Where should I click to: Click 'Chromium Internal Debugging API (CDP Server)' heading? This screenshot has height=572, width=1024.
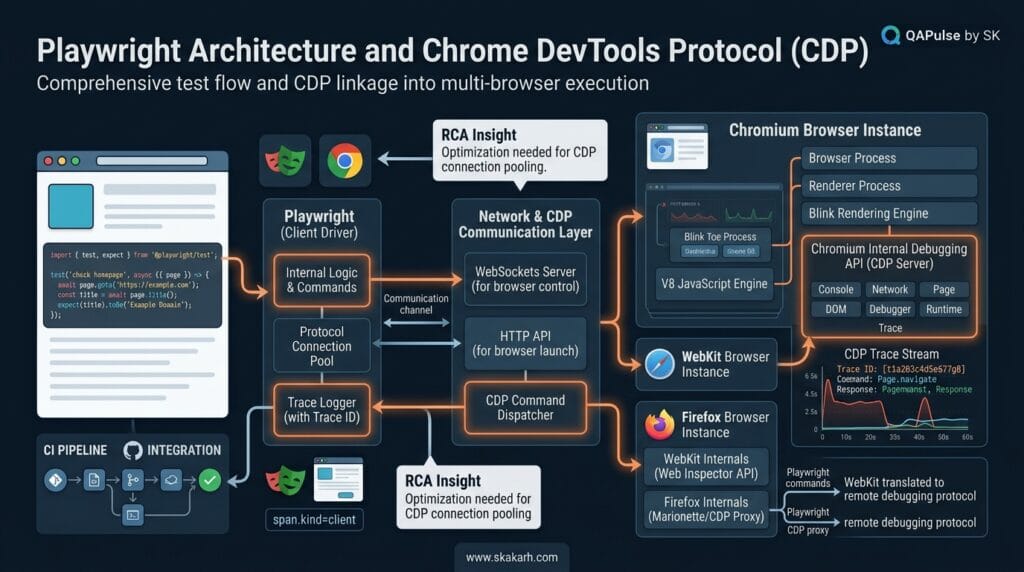point(889,256)
